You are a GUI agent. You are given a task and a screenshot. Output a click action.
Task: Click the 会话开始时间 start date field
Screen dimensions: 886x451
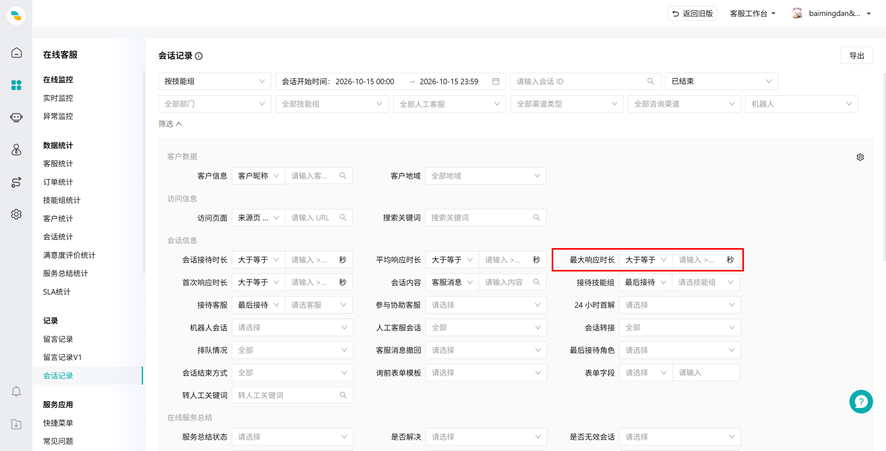pyautogui.click(x=365, y=81)
